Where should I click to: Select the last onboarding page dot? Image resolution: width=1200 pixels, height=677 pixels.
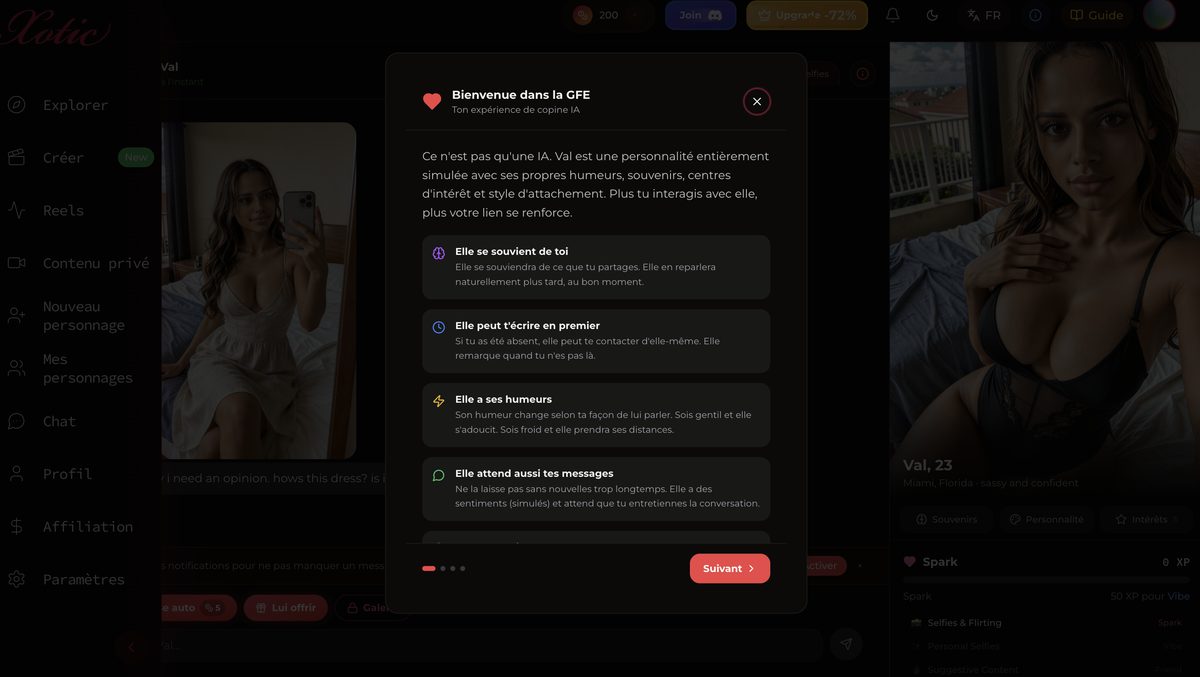462,568
